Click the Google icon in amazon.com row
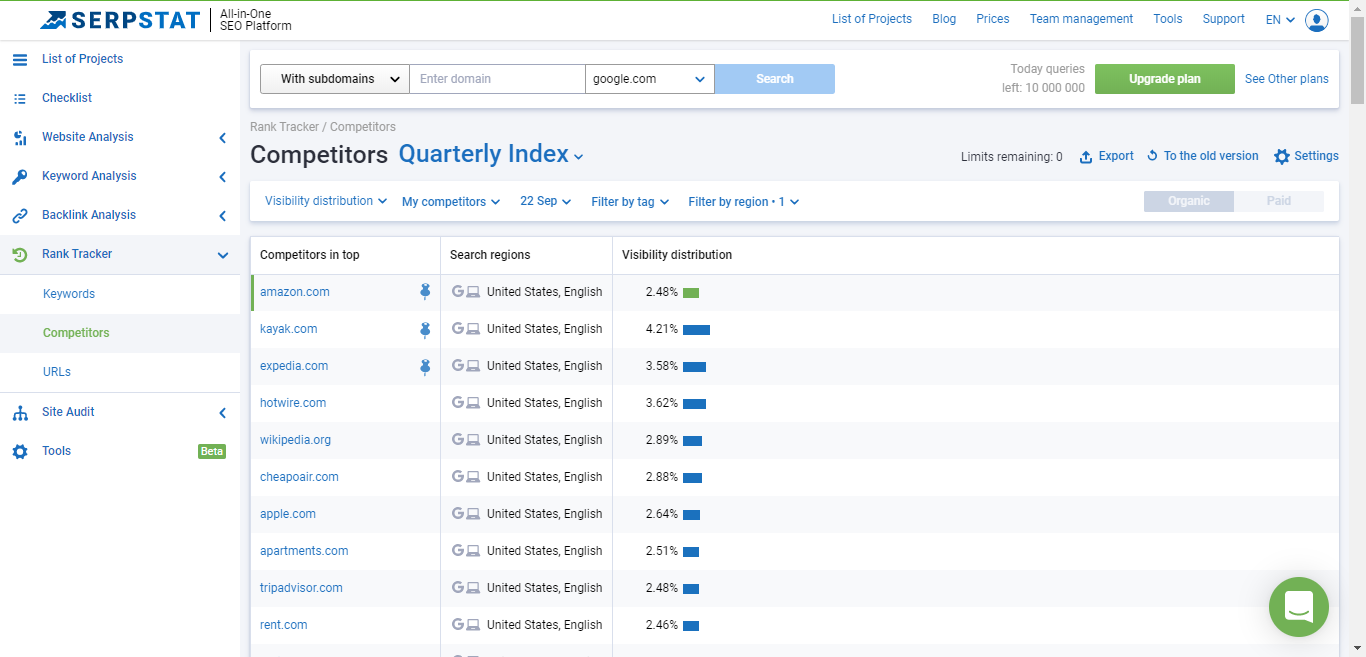 [458, 292]
